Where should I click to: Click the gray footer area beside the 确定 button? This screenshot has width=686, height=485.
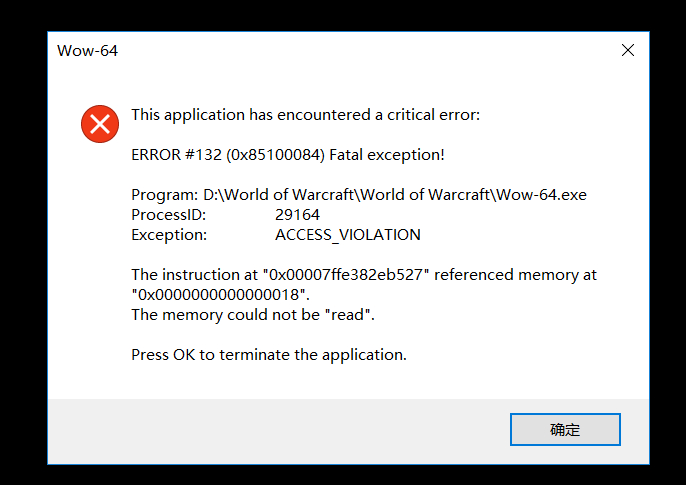279,431
